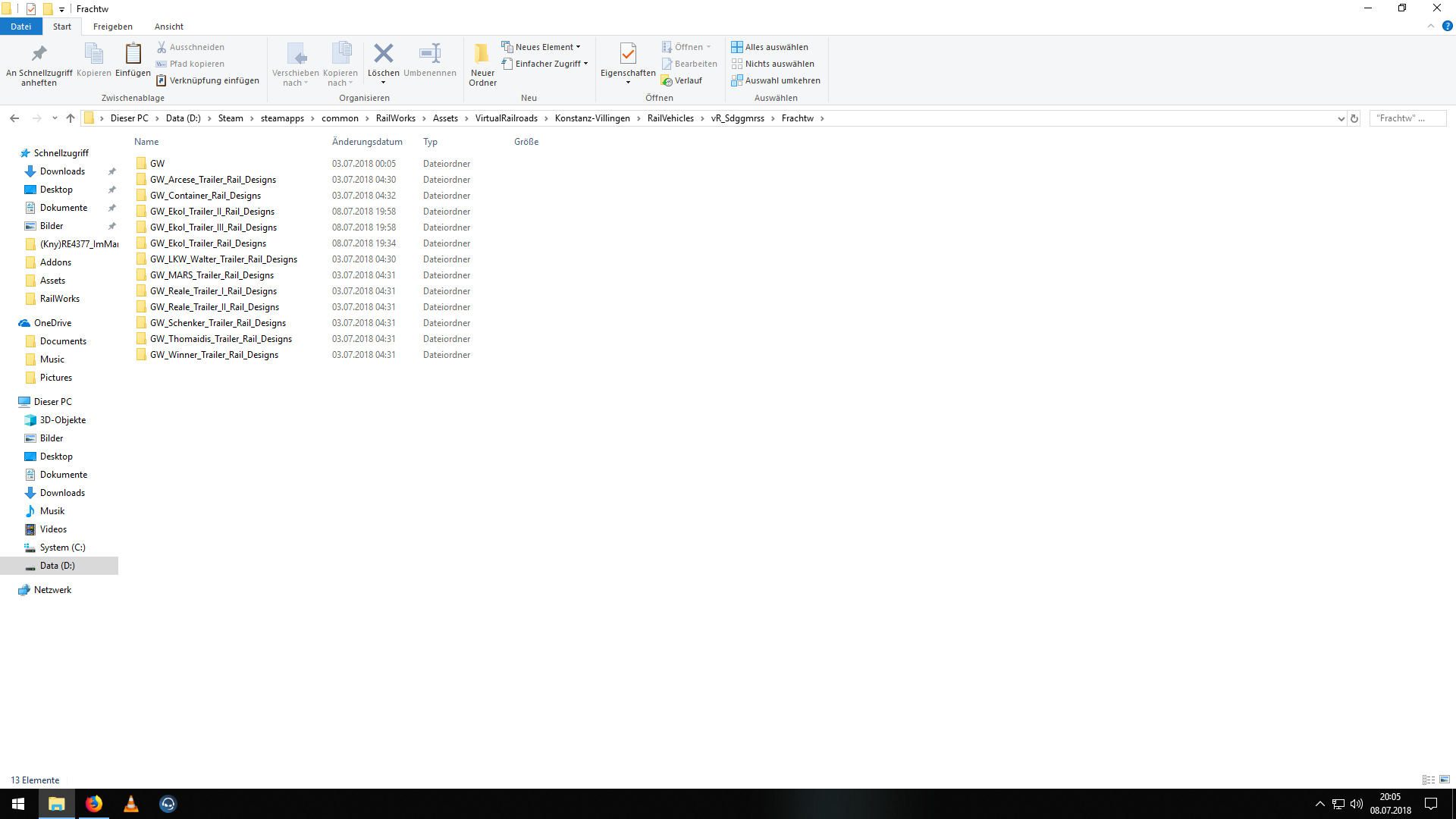Click the Einfügen paste icon
This screenshot has width=1456, height=819.
tap(133, 53)
